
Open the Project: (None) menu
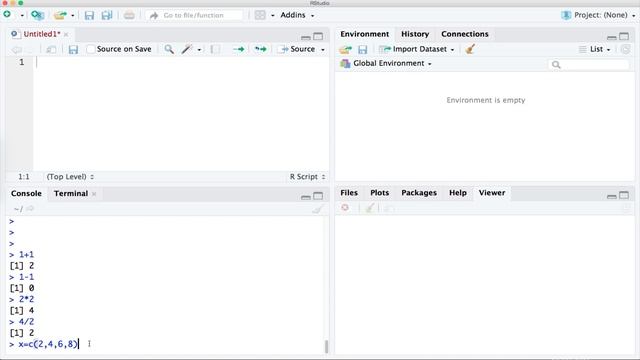click(598, 15)
